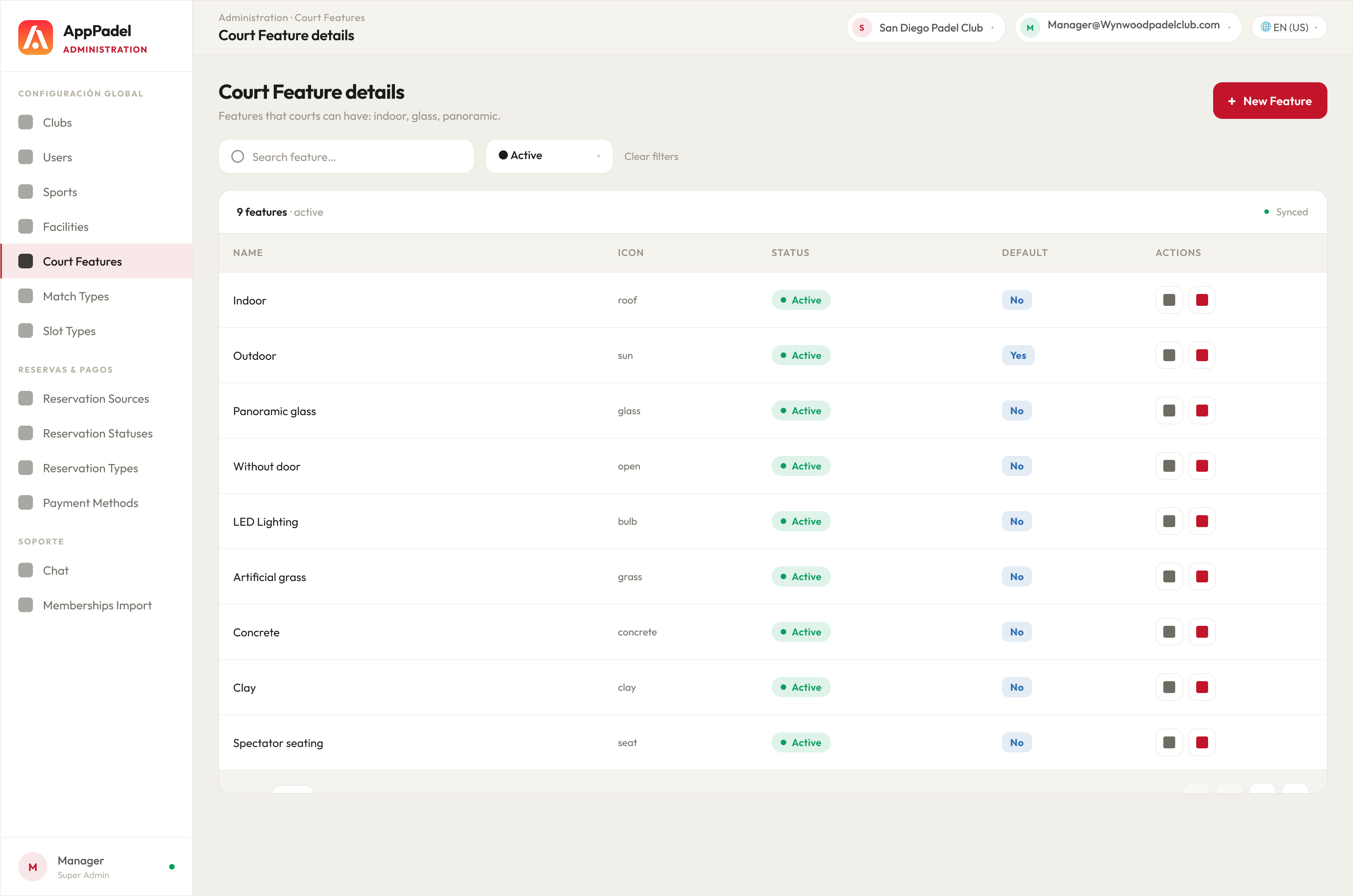The height and width of the screenshot is (896, 1353).
Task: Click the M avatar beside the manager email
Action: [x=1030, y=27]
